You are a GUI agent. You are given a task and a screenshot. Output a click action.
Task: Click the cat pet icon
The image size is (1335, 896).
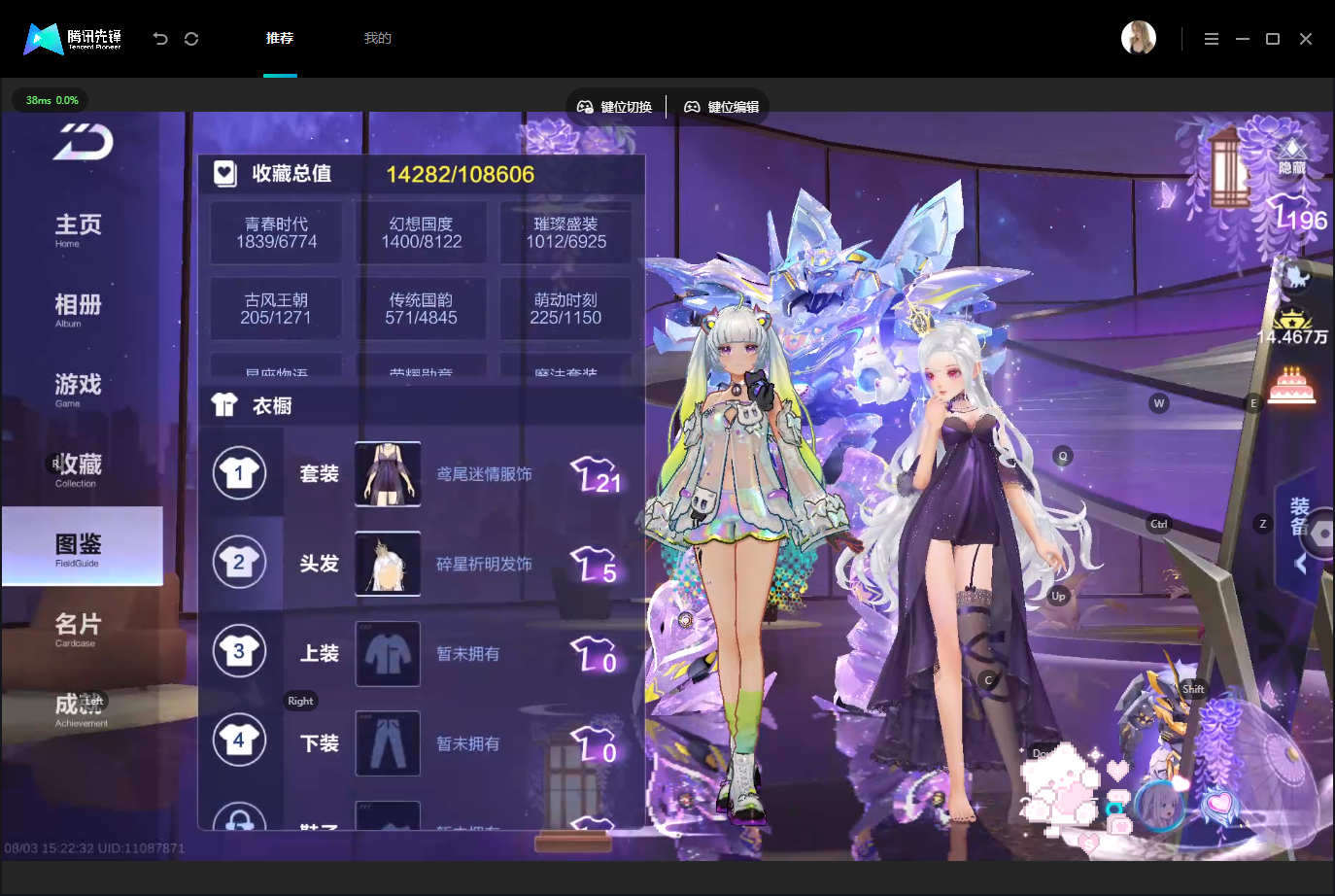click(x=1295, y=277)
